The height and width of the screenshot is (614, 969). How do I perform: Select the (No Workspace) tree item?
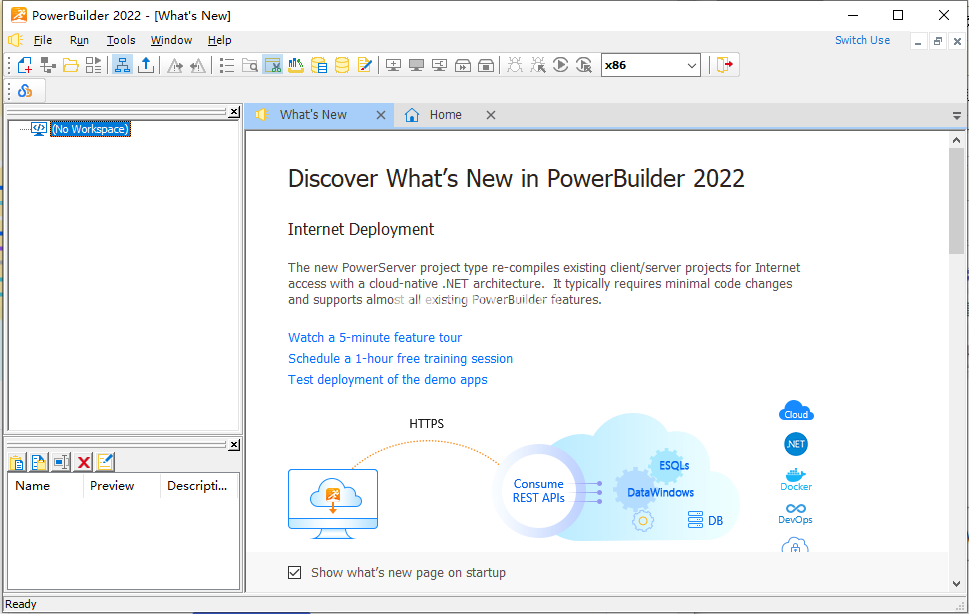click(90, 129)
